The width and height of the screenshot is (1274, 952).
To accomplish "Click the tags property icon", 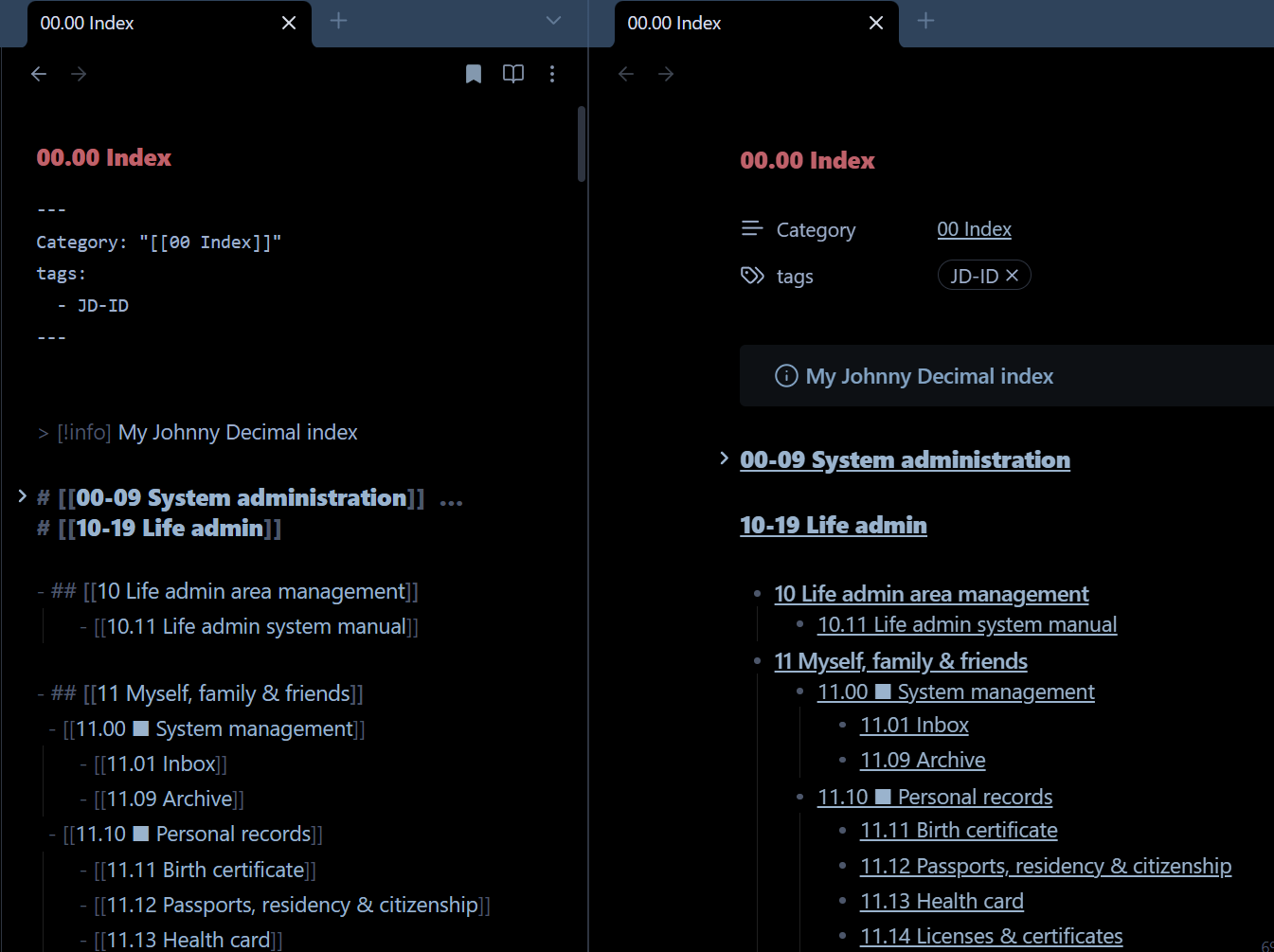I will click(752, 276).
